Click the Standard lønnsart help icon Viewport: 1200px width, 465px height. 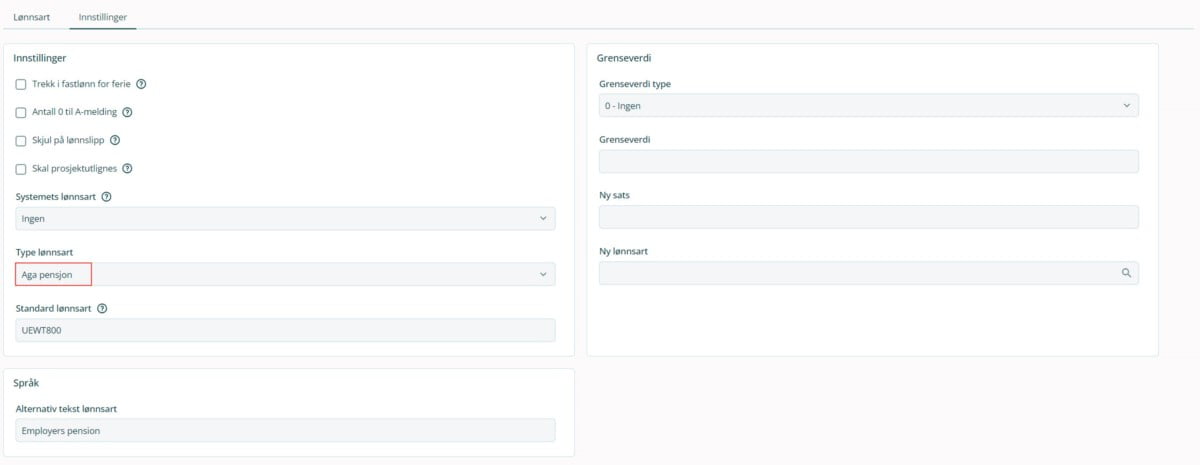(x=102, y=308)
